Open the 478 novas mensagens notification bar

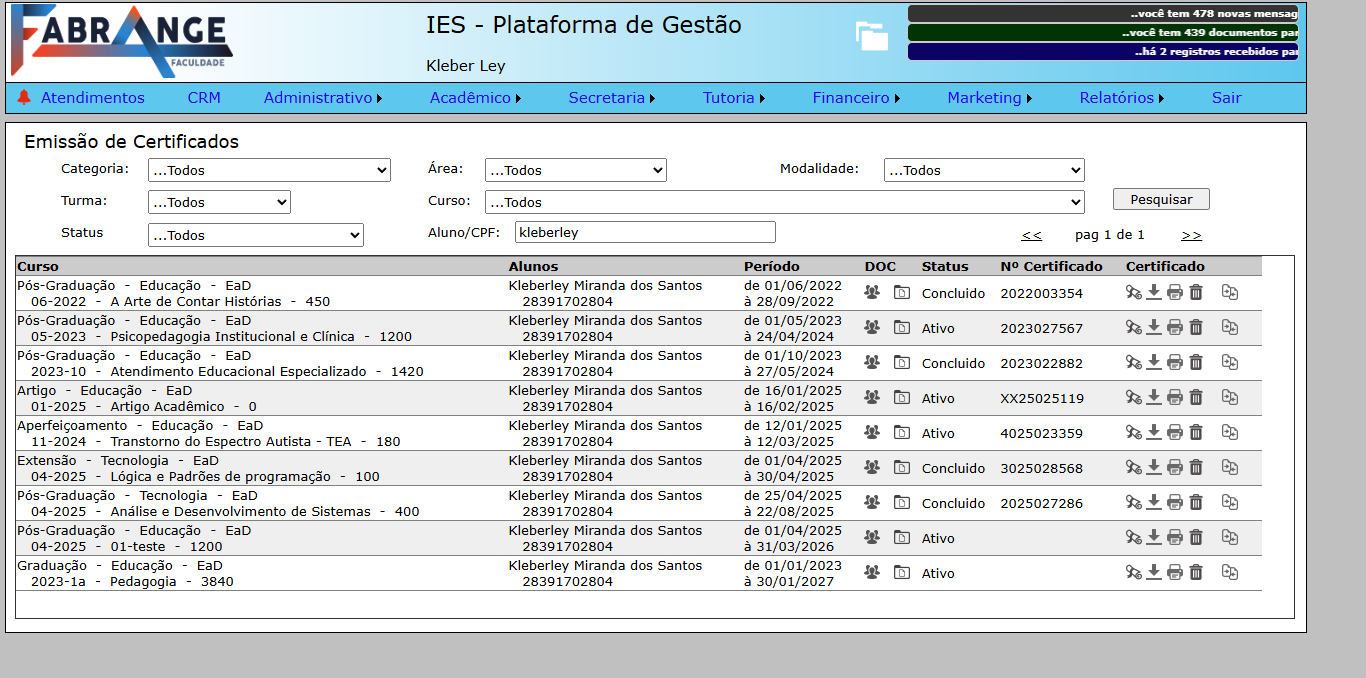[1103, 14]
